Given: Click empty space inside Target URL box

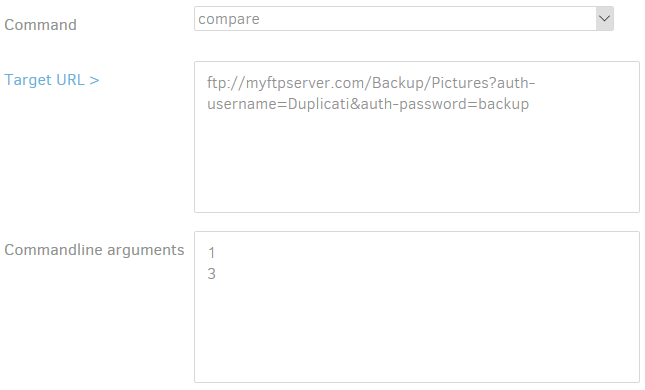Looking at the screenshot, I should click(x=417, y=165).
